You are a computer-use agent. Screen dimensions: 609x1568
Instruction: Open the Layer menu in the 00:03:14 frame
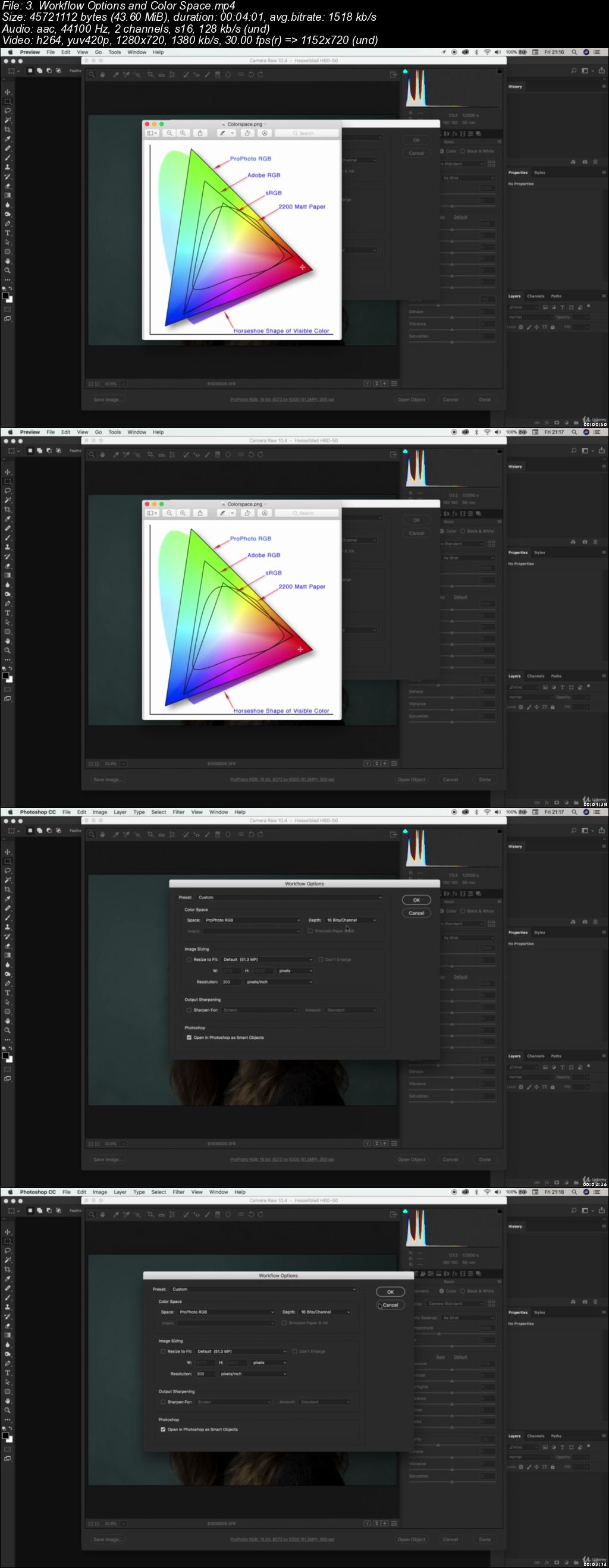click(x=120, y=1192)
